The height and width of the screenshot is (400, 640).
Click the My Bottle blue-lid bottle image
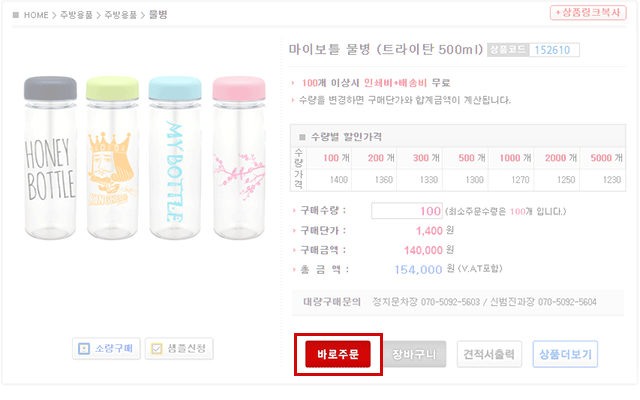pos(175,158)
